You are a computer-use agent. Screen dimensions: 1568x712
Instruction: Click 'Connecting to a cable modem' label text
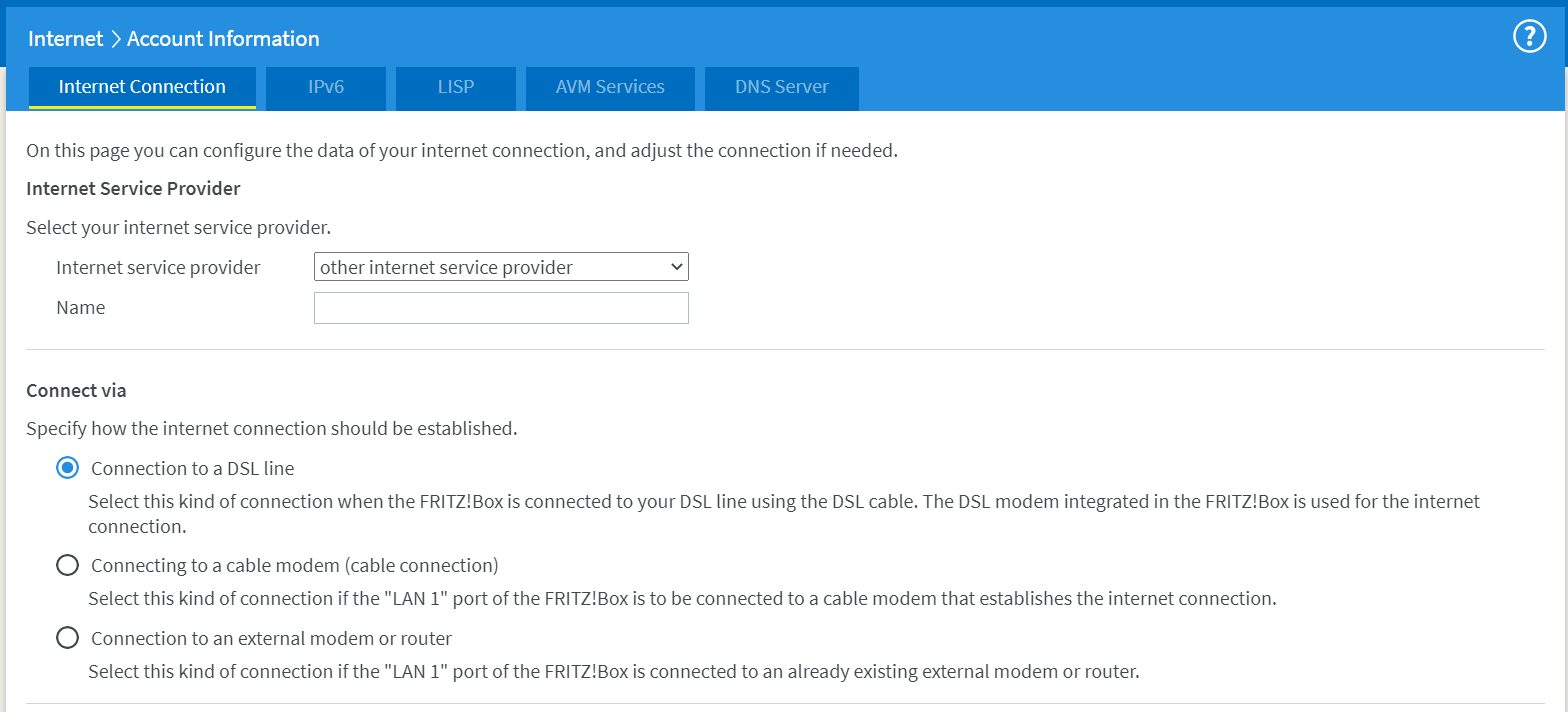[294, 566]
